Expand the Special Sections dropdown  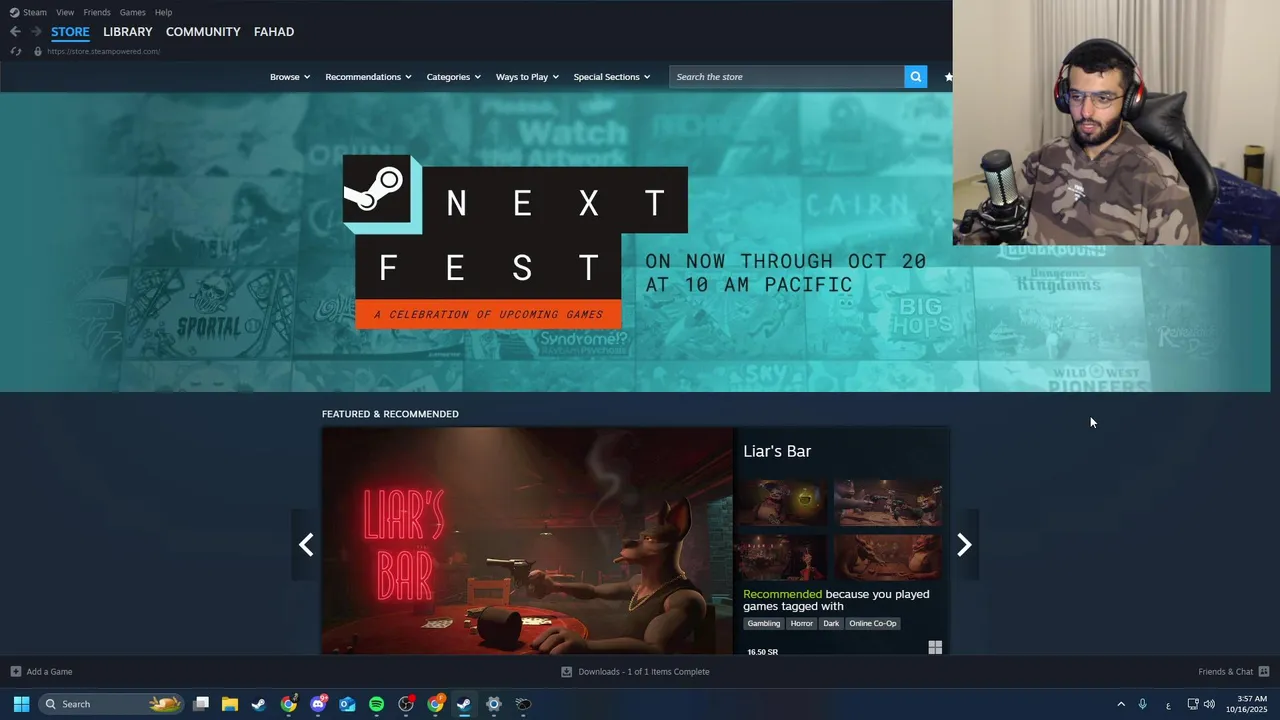(x=611, y=77)
